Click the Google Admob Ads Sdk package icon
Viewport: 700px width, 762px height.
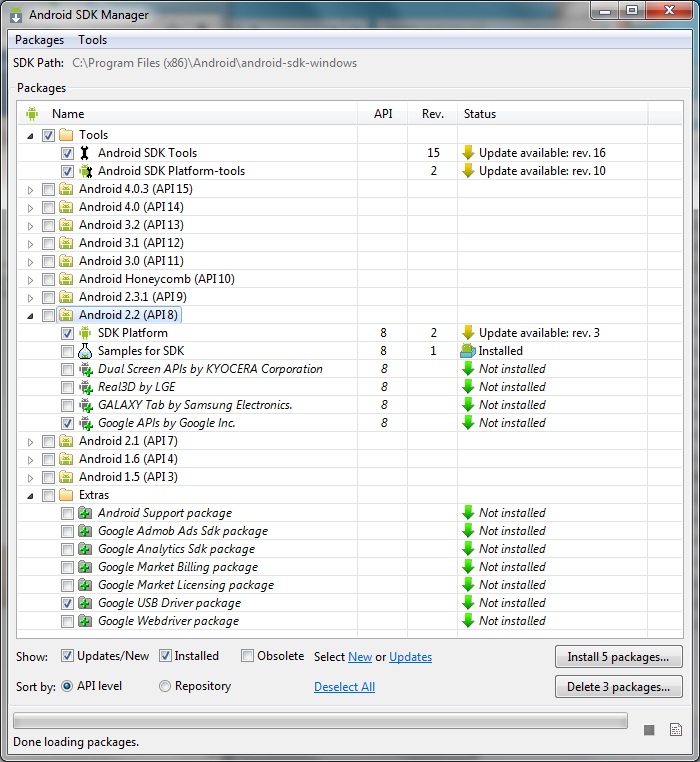click(x=85, y=531)
